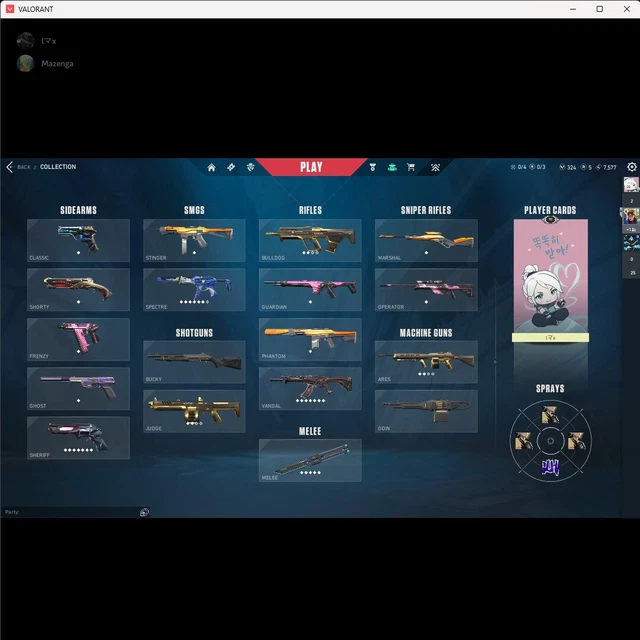Select the Melee knife tile
Screen dimensions: 640x640
click(x=310, y=460)
